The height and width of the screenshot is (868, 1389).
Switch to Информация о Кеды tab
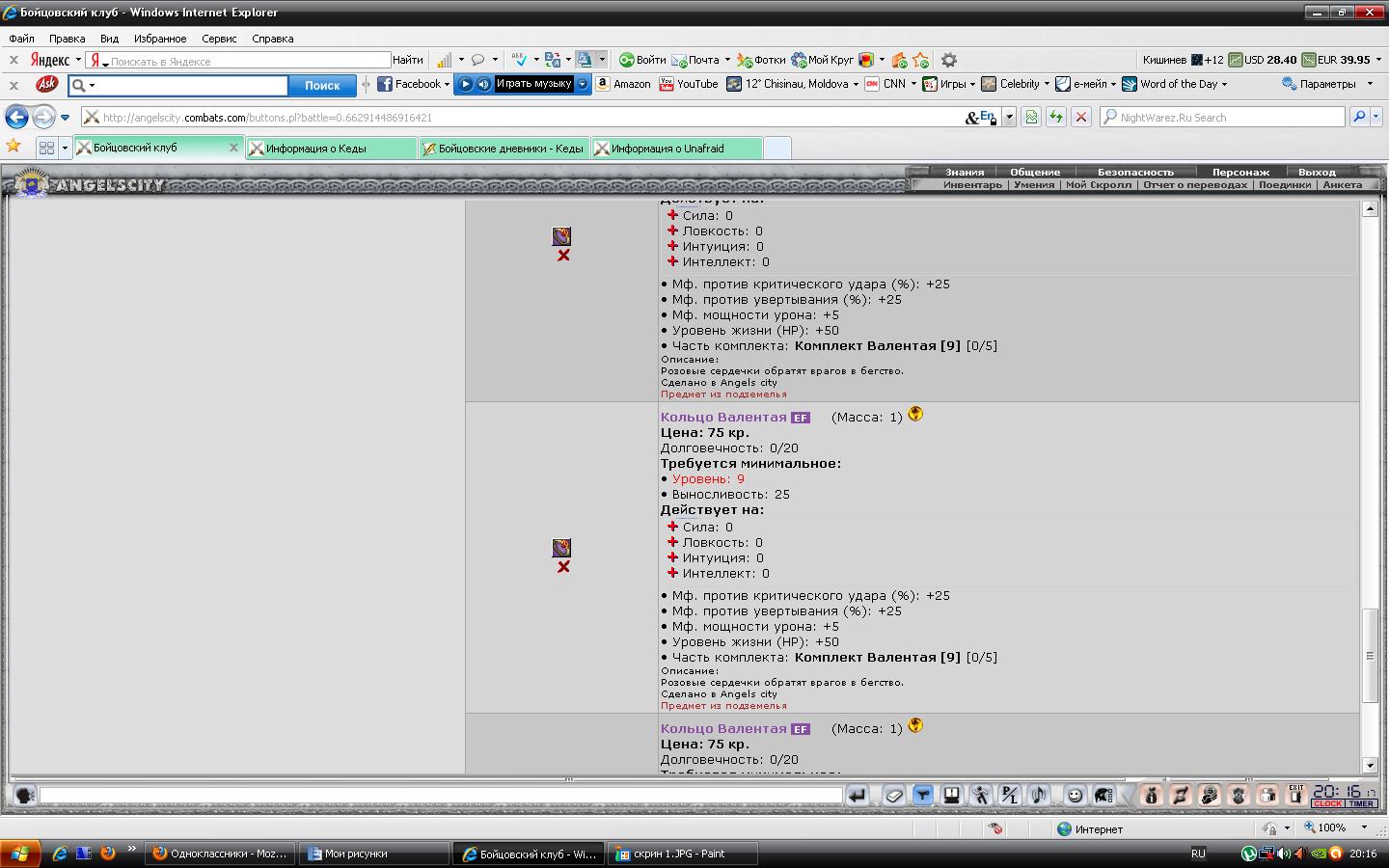(x=332, y=149)
